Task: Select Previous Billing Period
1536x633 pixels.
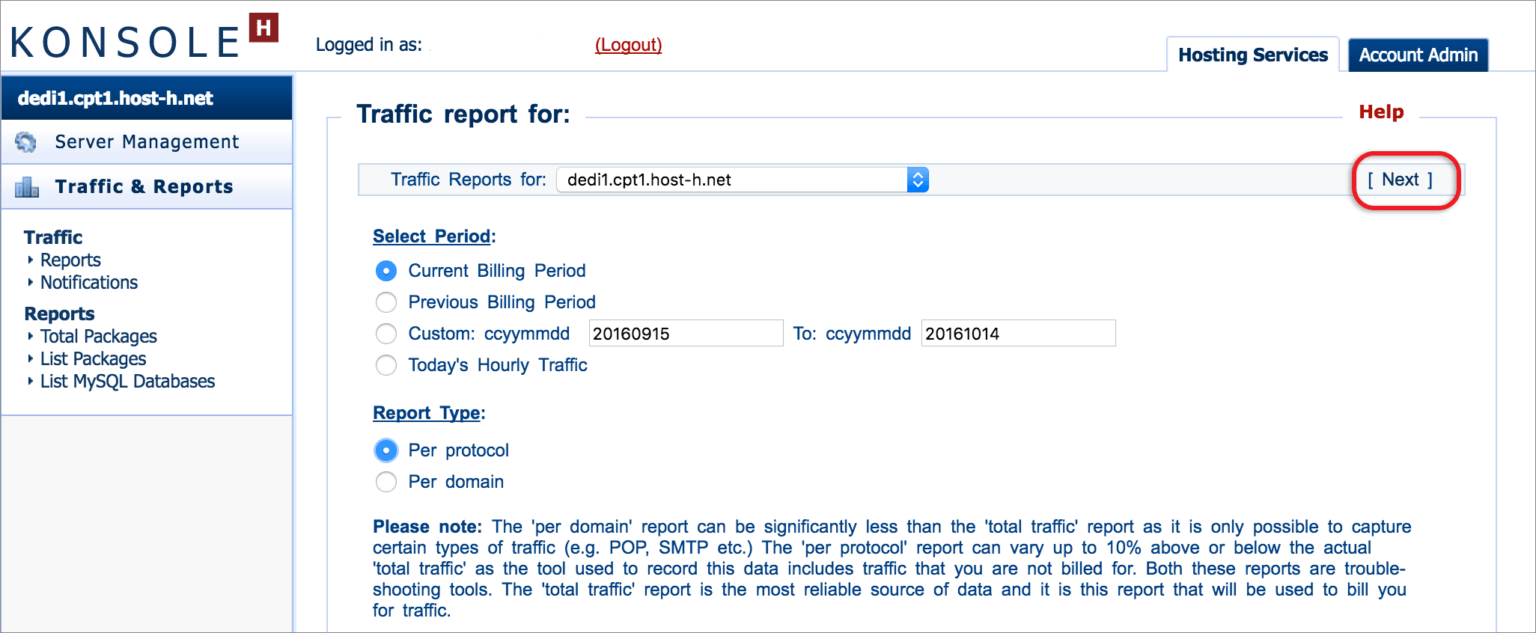Action: point(386,302)
